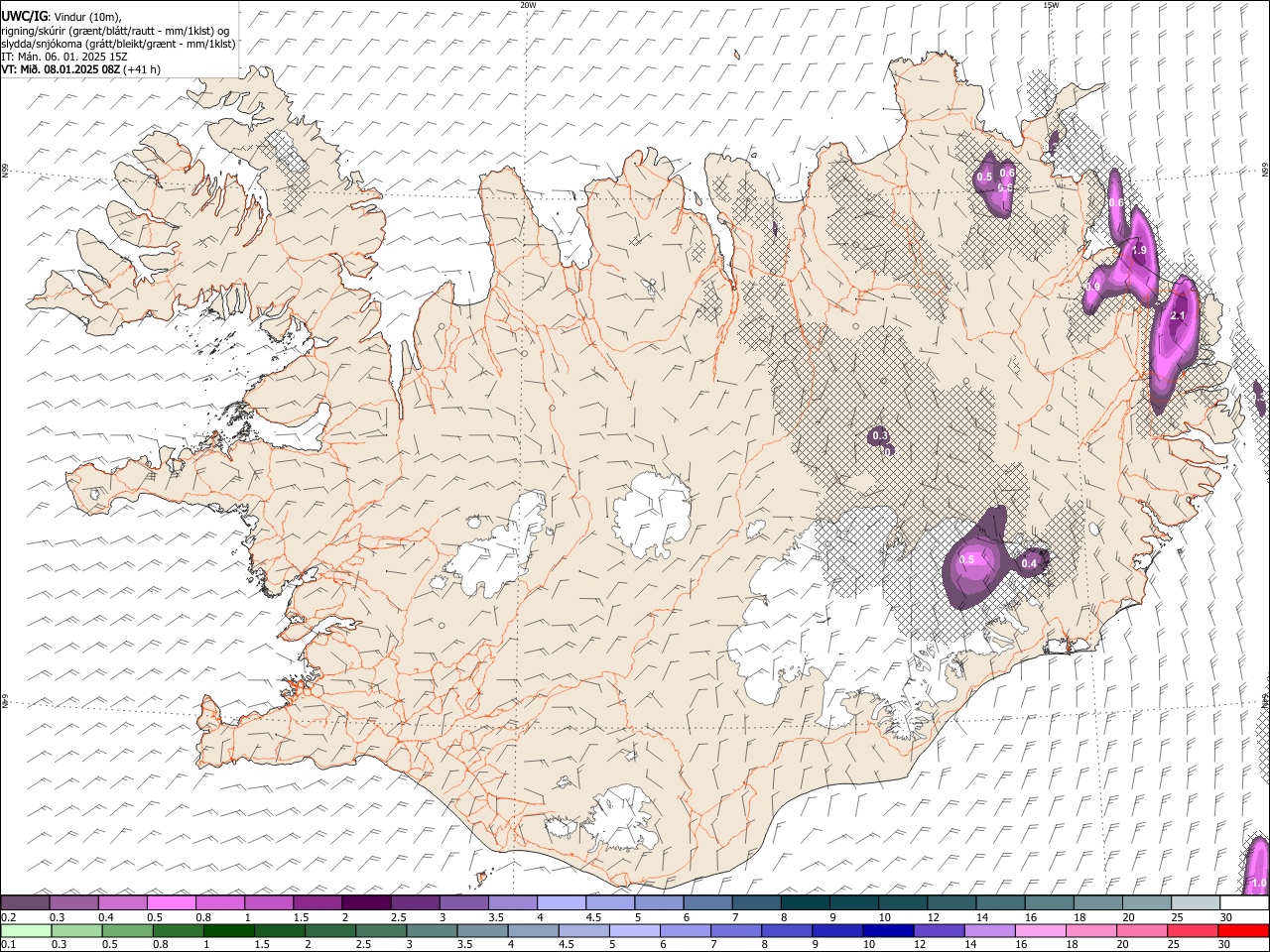
Task: Click the dark purple snow swatch at 2
Action: [x=366, y=903]
